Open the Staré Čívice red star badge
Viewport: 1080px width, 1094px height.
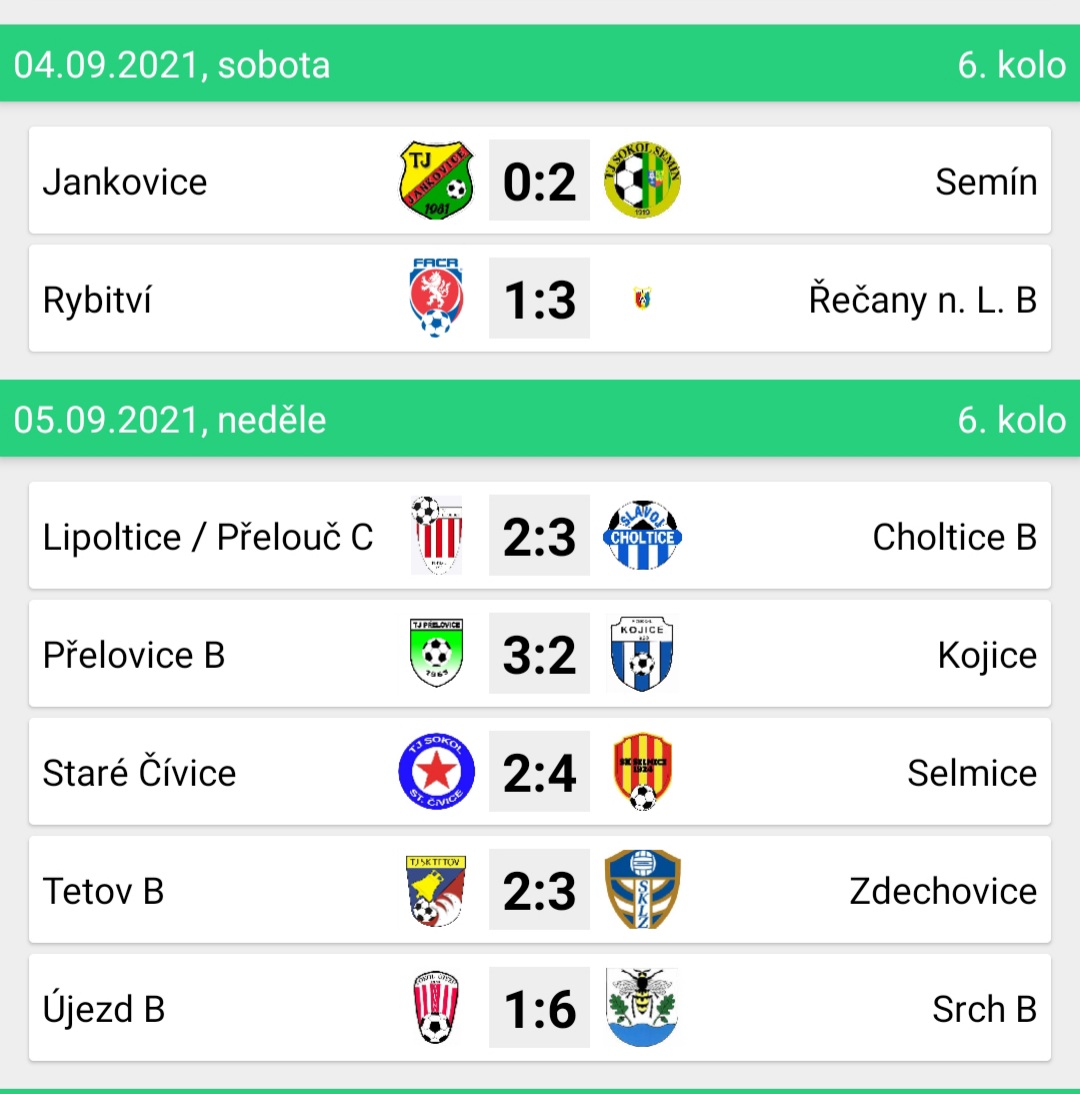click(x=436, y=772)
